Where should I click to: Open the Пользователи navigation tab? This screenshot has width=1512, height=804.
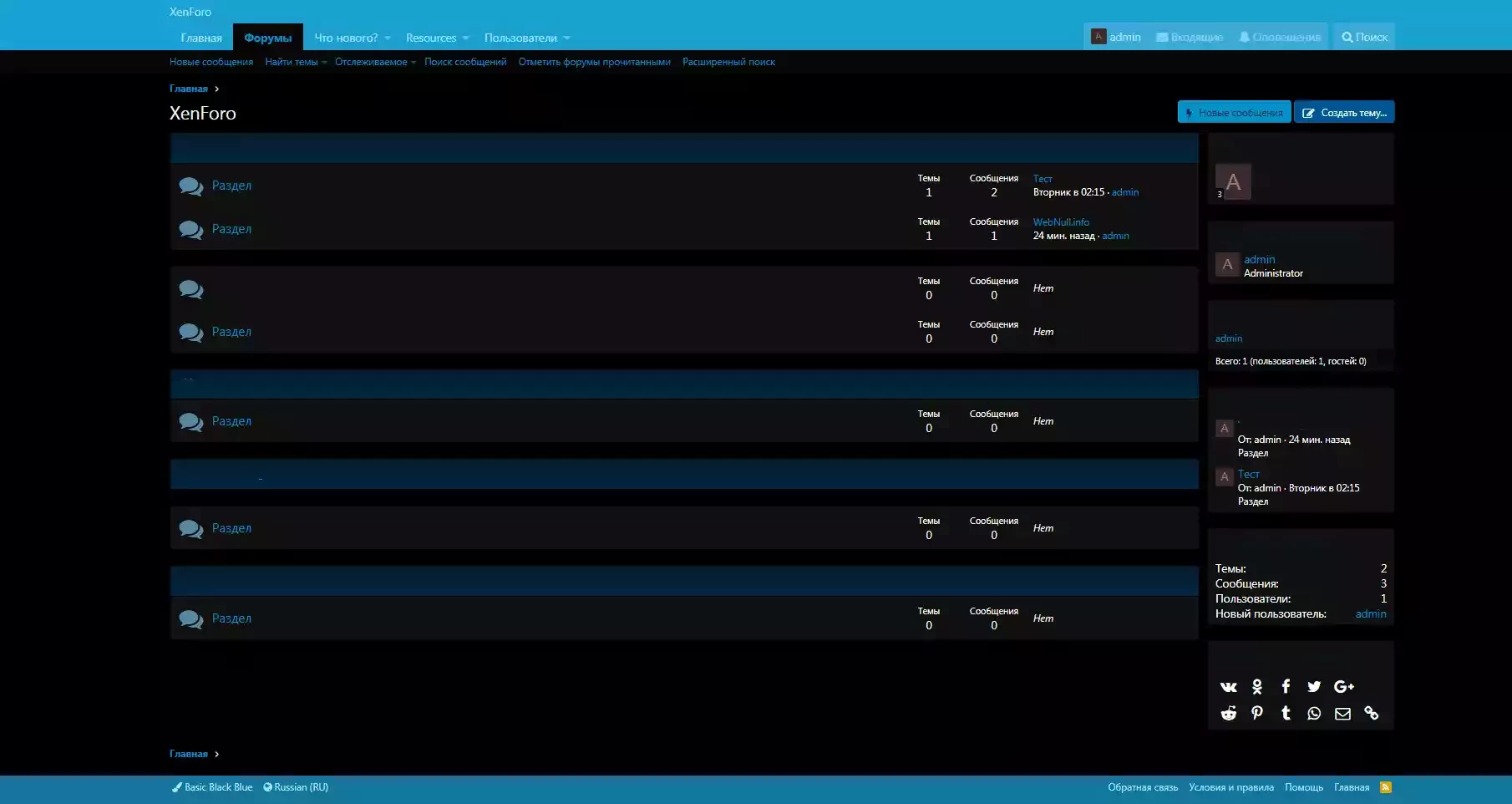click(x=520, y=38)
